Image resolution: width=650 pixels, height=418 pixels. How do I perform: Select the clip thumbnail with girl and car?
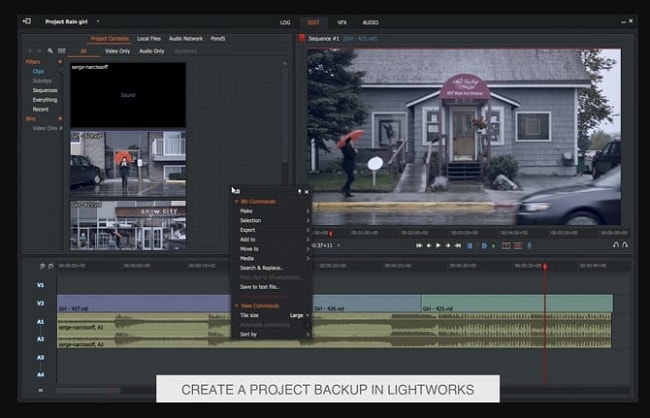[x=128, y=164]
